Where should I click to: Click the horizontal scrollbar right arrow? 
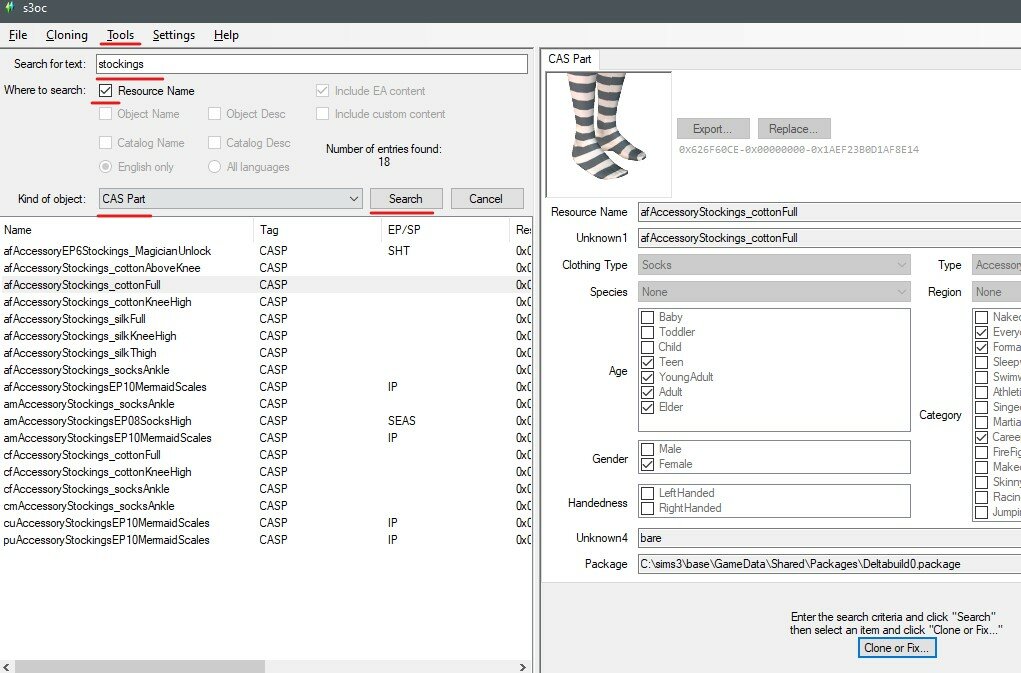coord(522,667)
